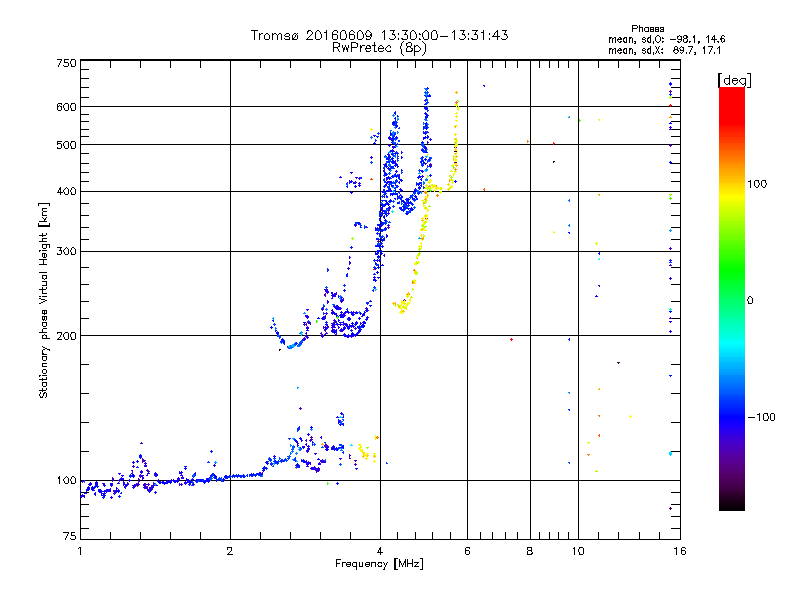Screen dimensions: 800x600
Task: Select the y-axis tick label "200"
Action: coord(66,336)
